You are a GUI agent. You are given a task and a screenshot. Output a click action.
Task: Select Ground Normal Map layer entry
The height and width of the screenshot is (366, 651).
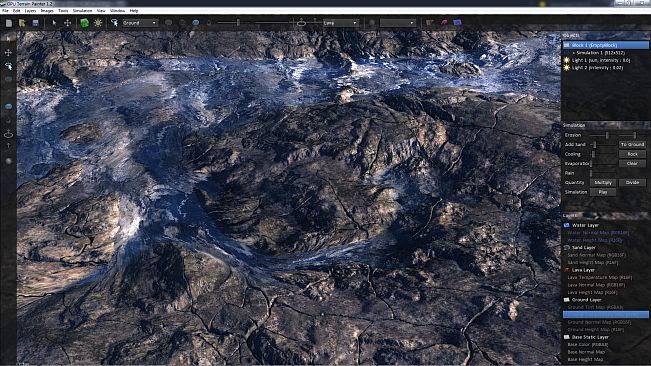599,322
